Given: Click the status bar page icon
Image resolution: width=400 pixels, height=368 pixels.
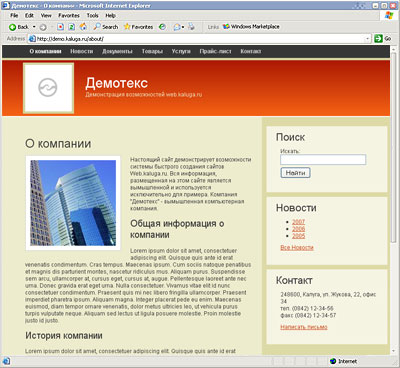Looking at the screenshot, I should [x=6, y=361].
